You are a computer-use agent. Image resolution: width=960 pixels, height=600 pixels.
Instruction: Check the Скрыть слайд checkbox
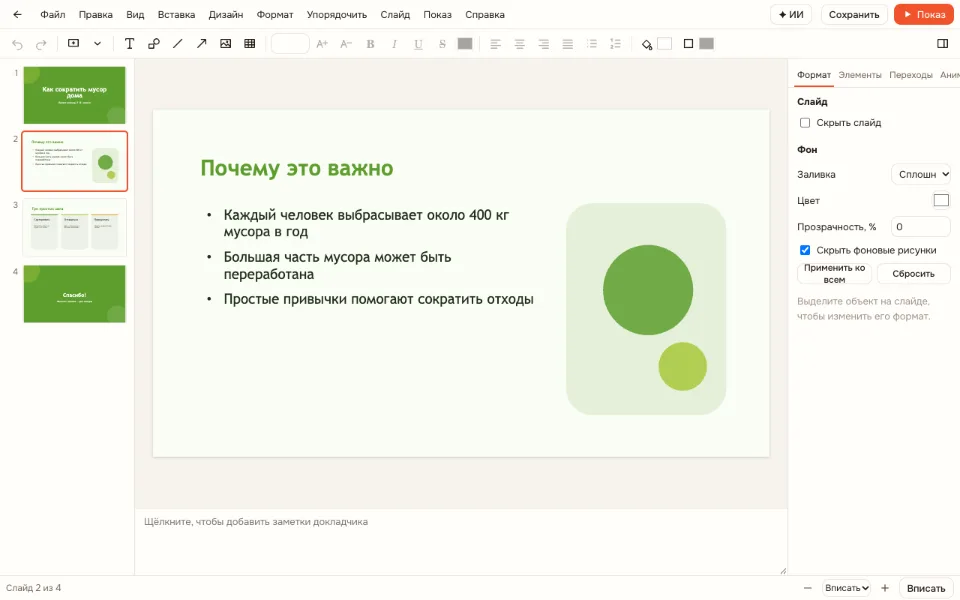coord(805,123)
